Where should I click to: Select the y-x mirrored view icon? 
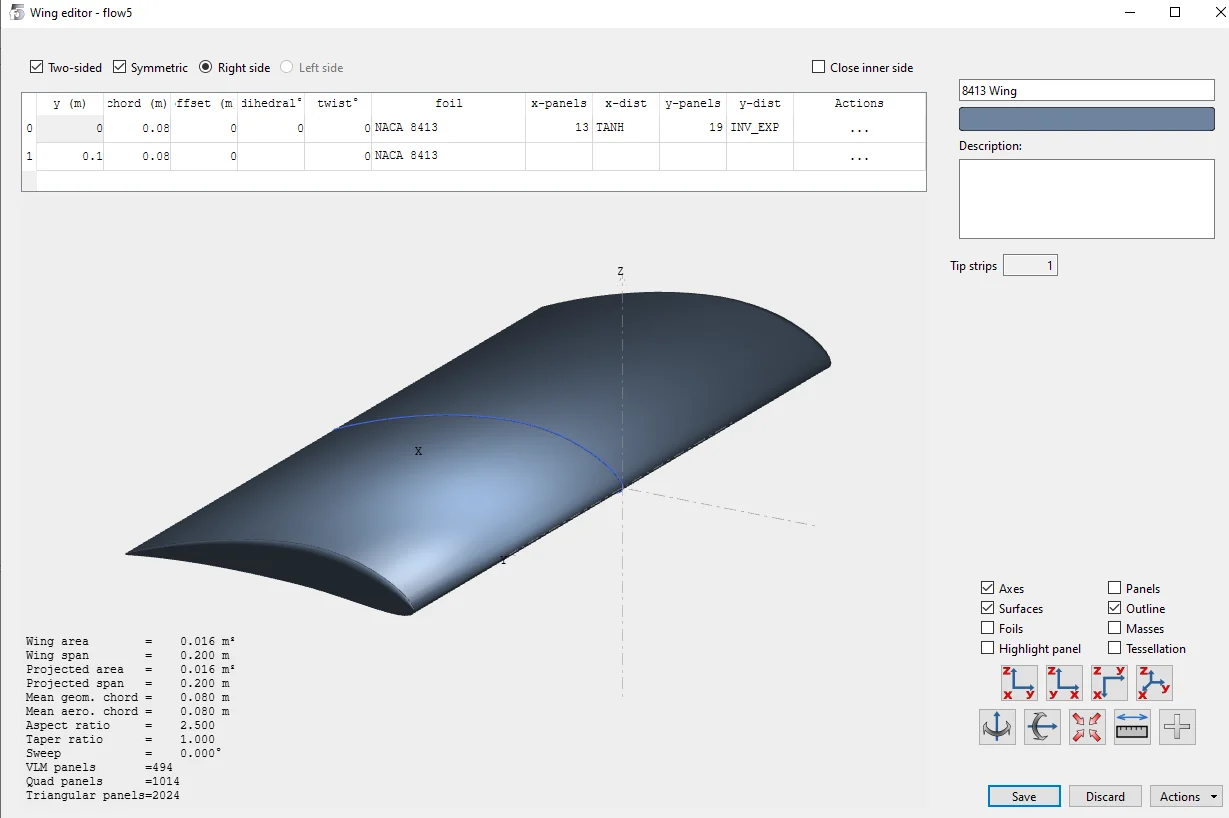point(1064,683)
